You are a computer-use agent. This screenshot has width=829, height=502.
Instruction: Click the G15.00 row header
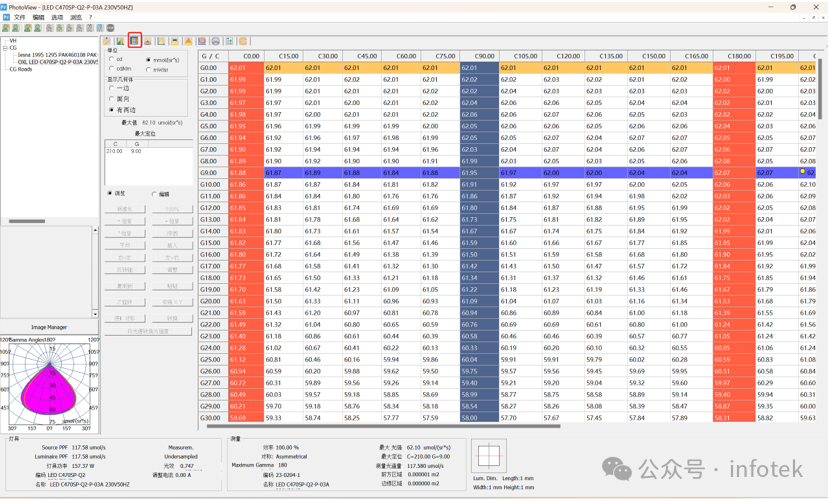(x=214, y=243)
